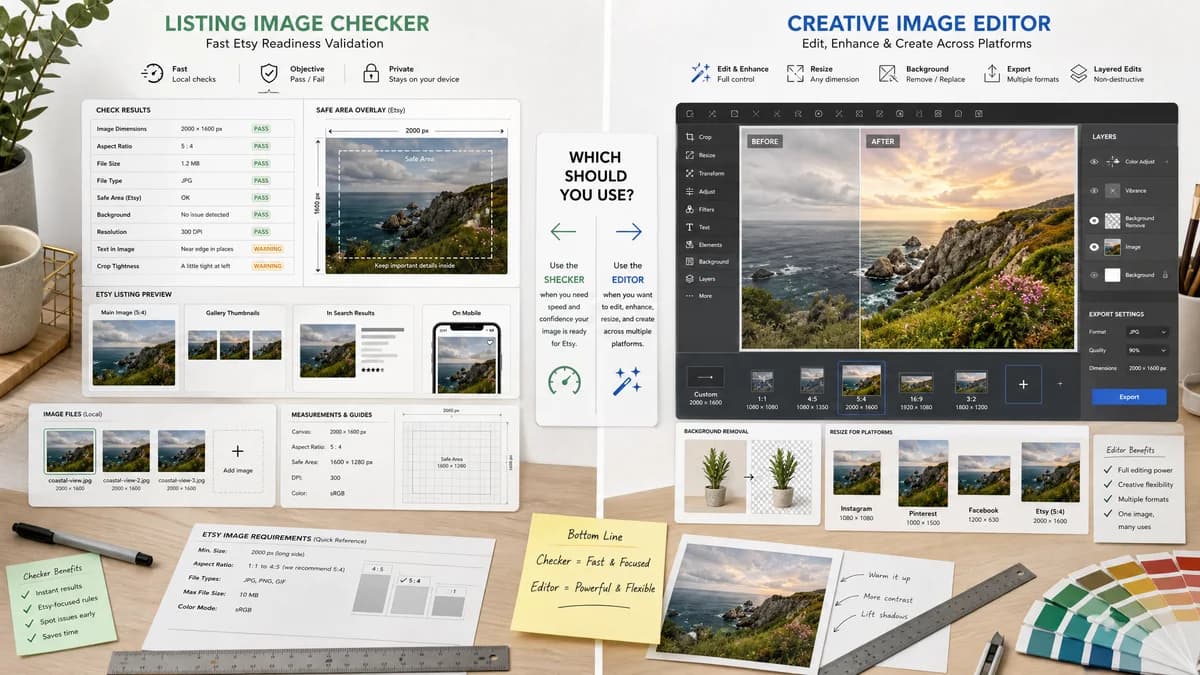
Task: Toggle visibility of the Vibrance layer
Action: tap(1093, 190)
